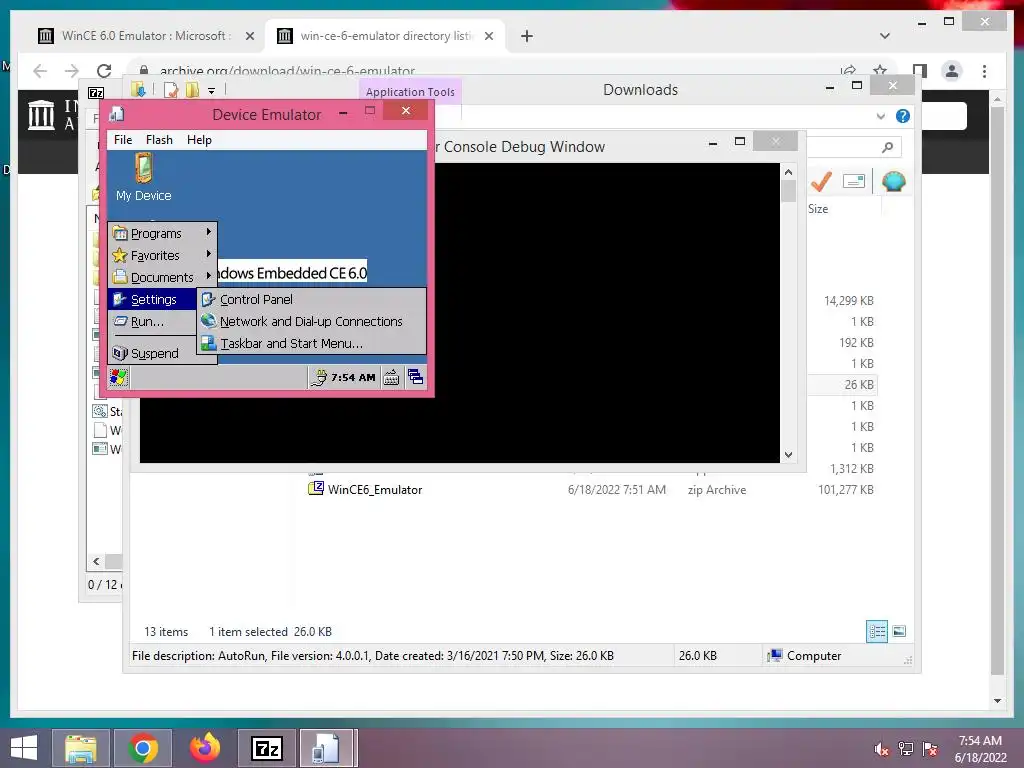The image size is (1024, 768).
Task: Open Documents submenu in CE start menu
Action: [163, 277]
